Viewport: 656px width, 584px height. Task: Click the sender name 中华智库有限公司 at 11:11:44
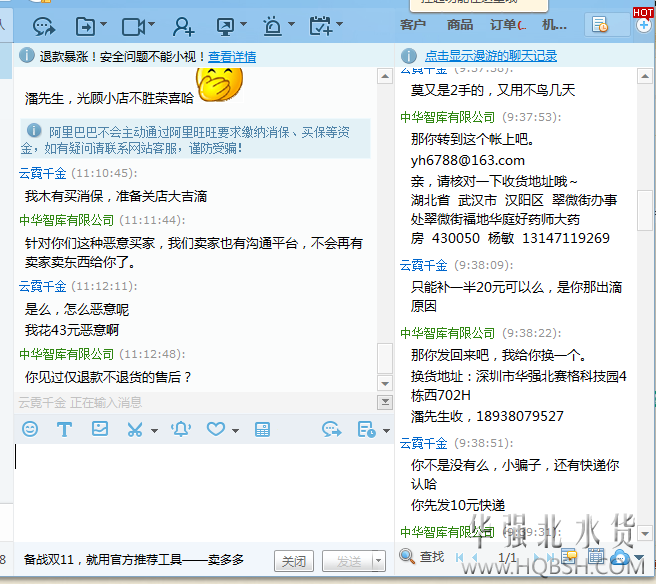[67, 220]
